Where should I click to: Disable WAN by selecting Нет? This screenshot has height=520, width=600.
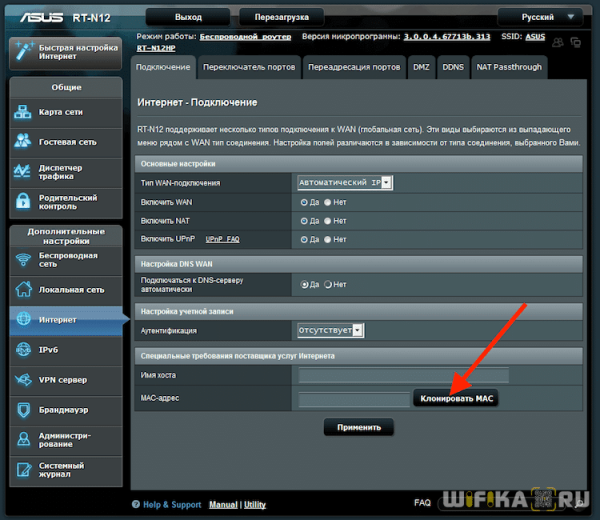pyautogui.click(x=328, y=202)
